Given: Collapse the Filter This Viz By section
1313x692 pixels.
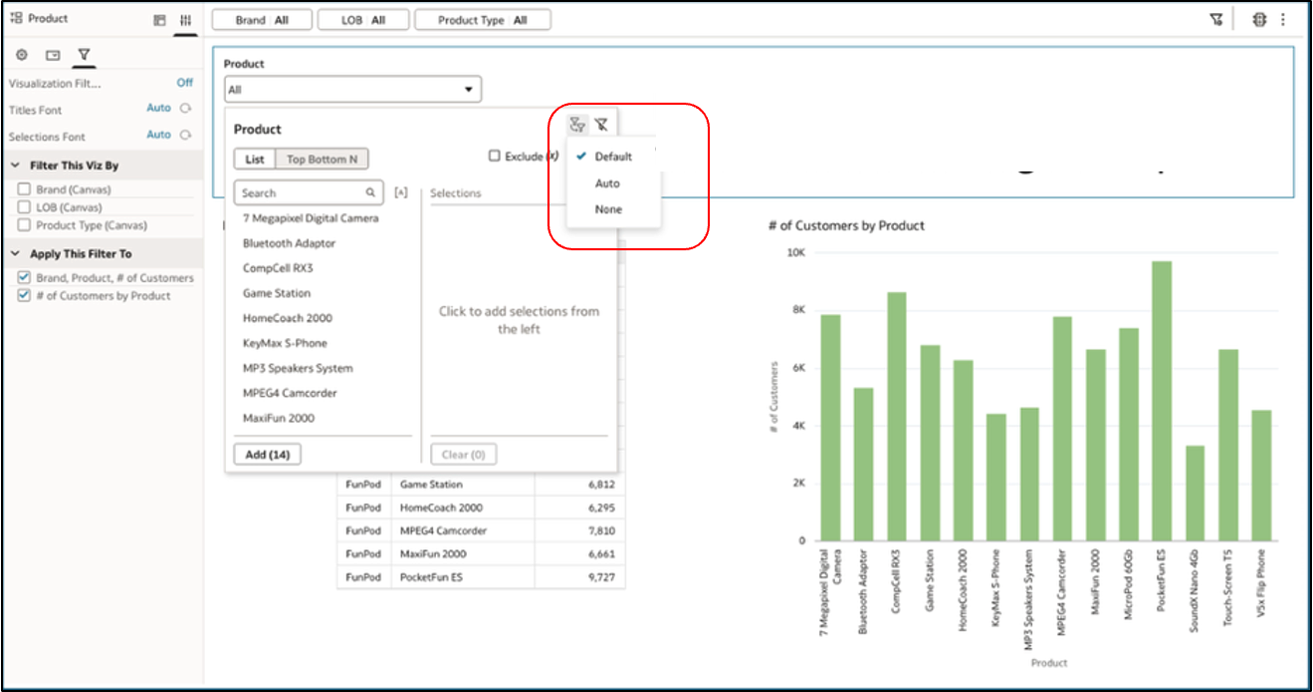Looking at the screenshot, I should (17, 166).
